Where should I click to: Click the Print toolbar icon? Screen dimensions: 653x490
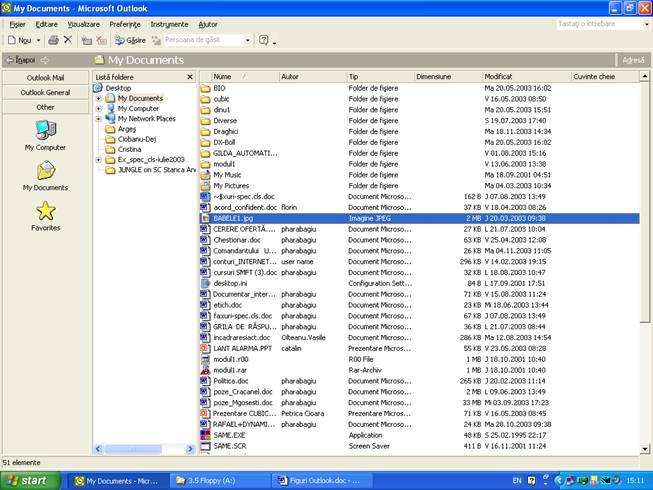pyautogui.click(x=53, y=40)
